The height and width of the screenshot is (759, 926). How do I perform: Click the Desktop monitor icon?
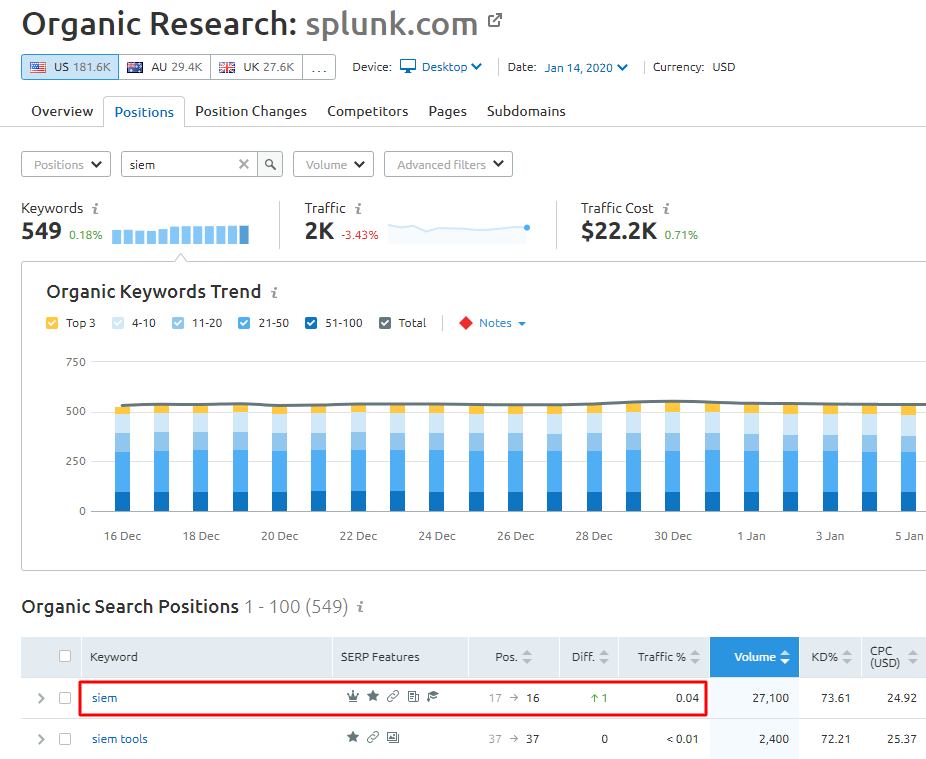pos(408,66)
